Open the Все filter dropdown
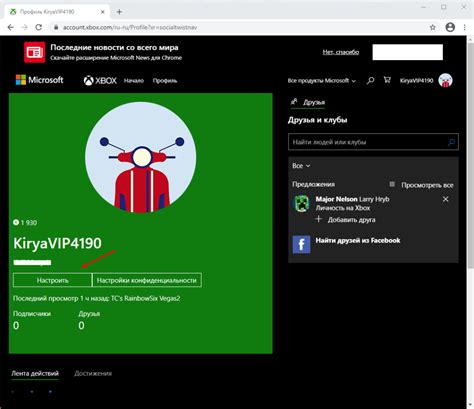This screenshot has width=474, height=409. pos(301,166)
